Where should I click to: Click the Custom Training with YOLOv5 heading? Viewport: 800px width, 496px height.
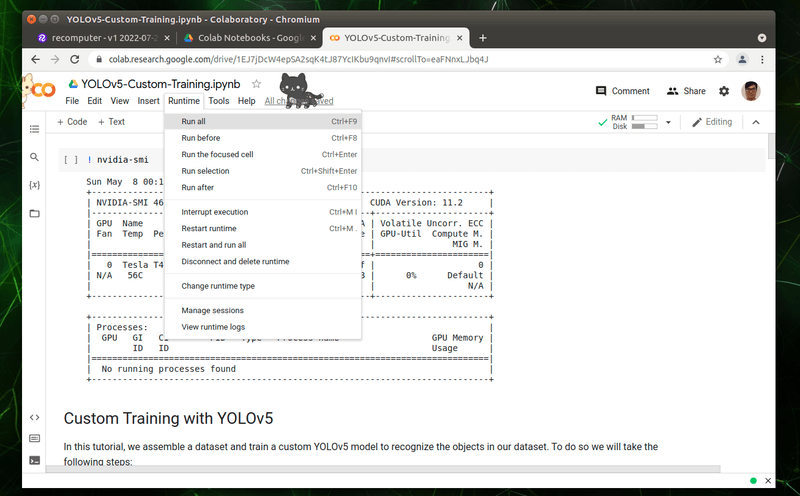[168, 418]
